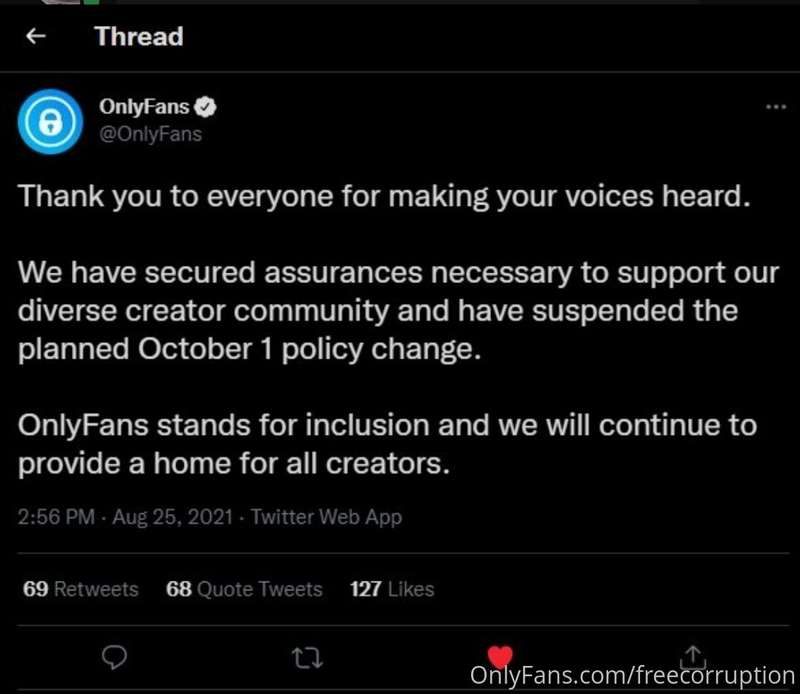
Task: Open the three-dot more options menu
Action: [776, 107]
